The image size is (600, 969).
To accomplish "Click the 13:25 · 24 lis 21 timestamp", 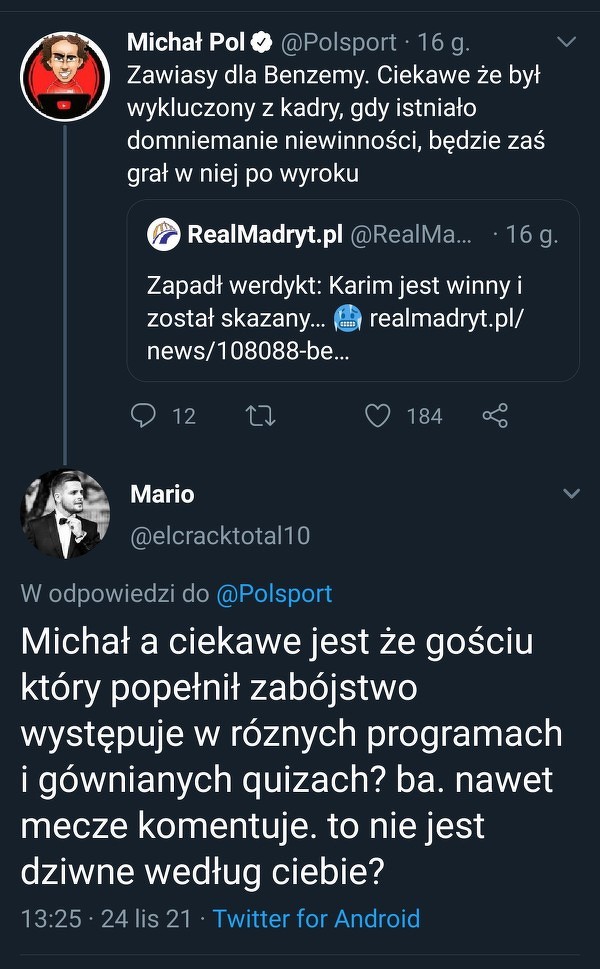I will pyautogui.click(x=105, y=918).
